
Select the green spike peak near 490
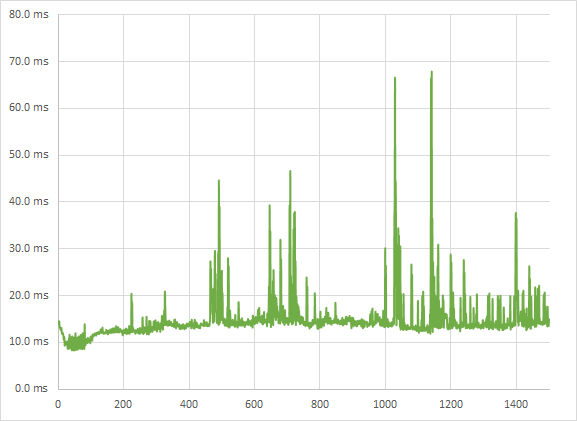click(x=219, y=181)
